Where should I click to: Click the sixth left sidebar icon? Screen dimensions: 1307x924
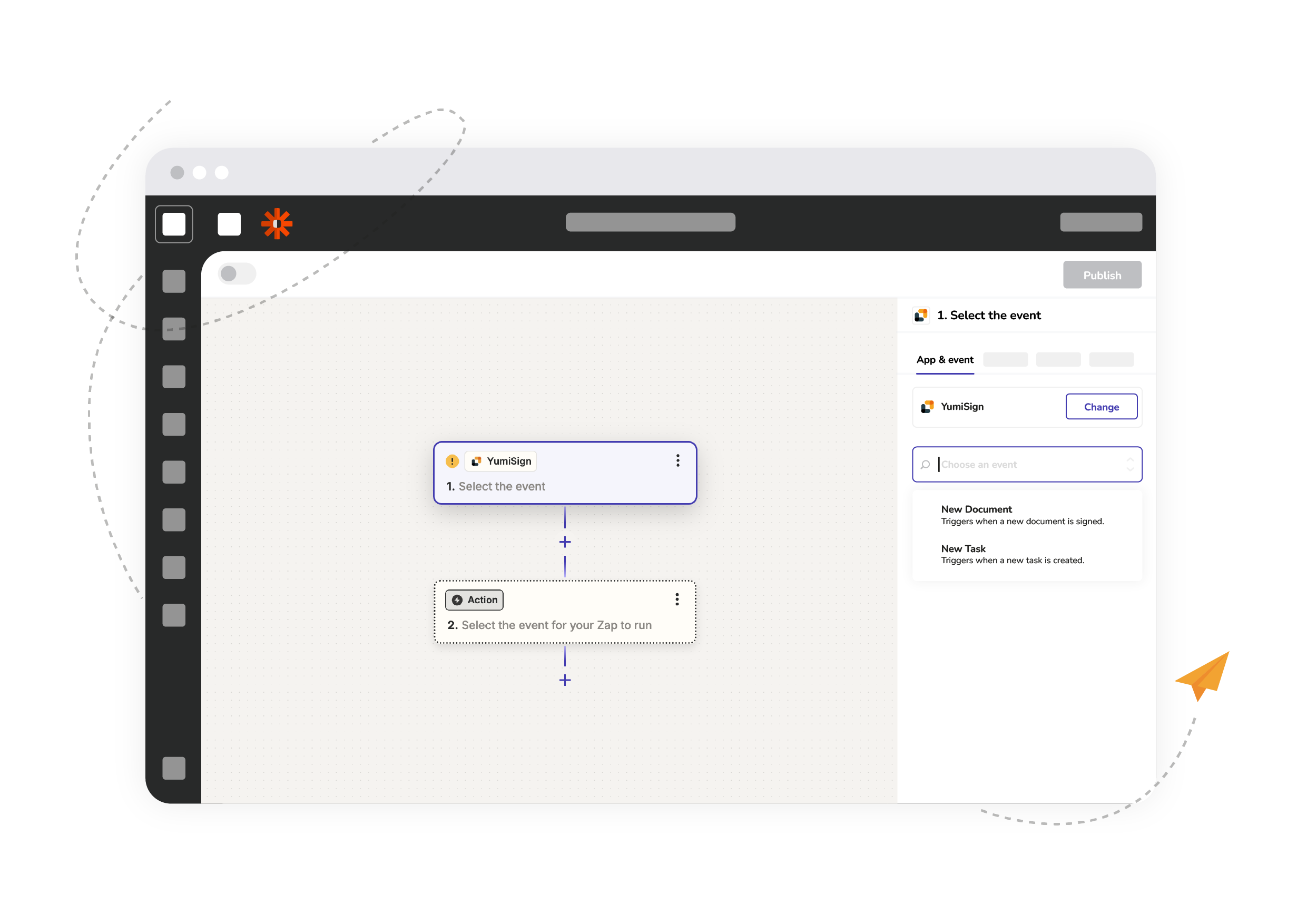pyautogui.click(x=174, y=520)
